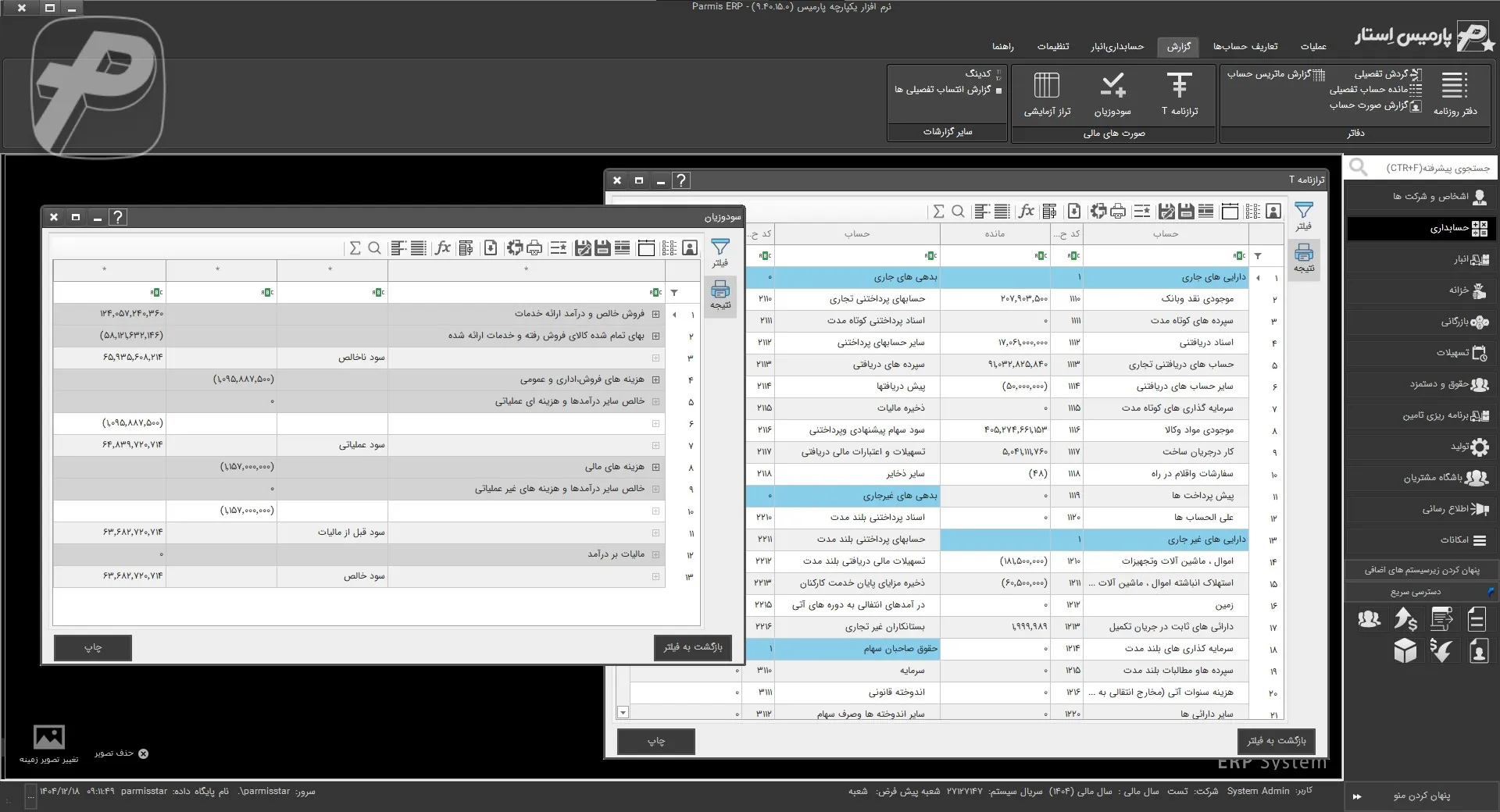Open the تعاریف حساب‌ها ribbon tab
The height and width of the screenshot is (812, 1500).
click(x=1245, y=47)
